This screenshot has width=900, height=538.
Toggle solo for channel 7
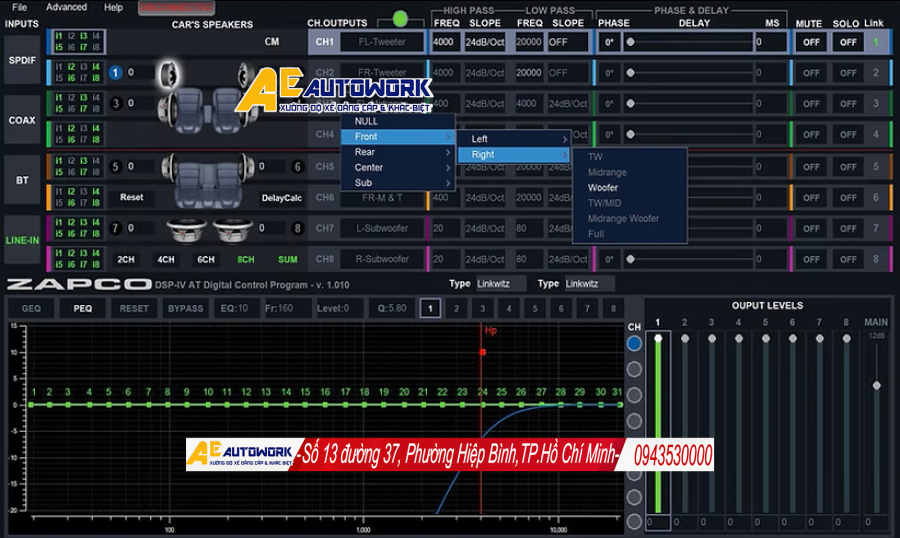coord(848,229)
